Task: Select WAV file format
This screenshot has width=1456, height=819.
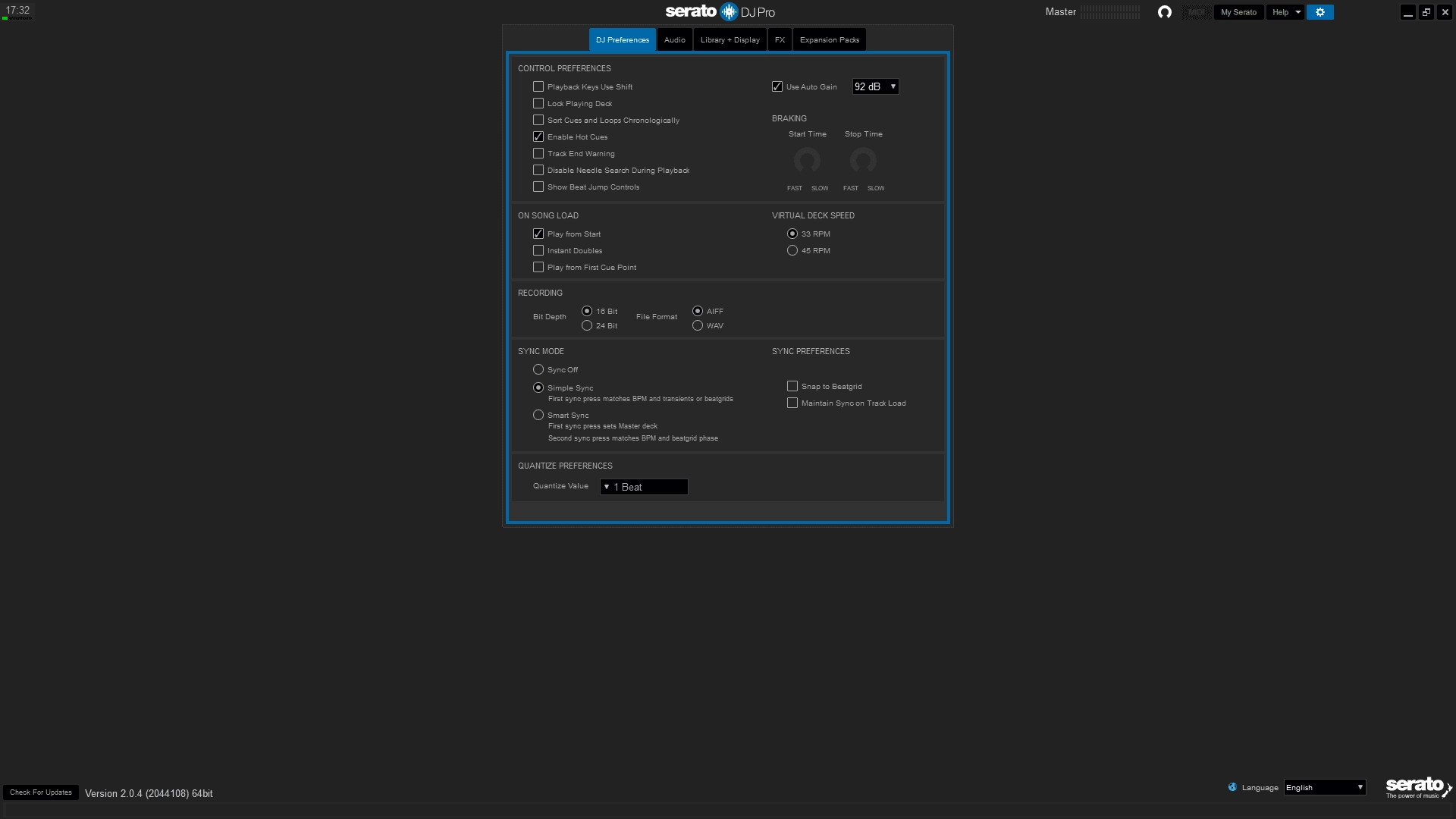Action: (x=698, y=326)
